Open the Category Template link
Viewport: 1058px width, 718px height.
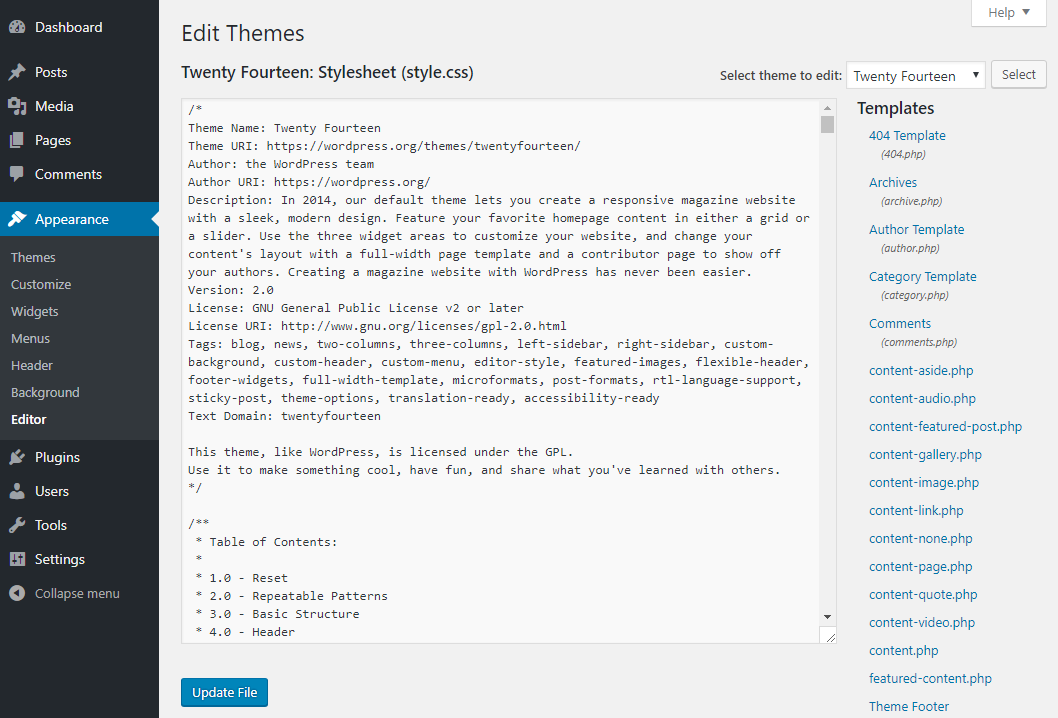[x=922, y=276]
